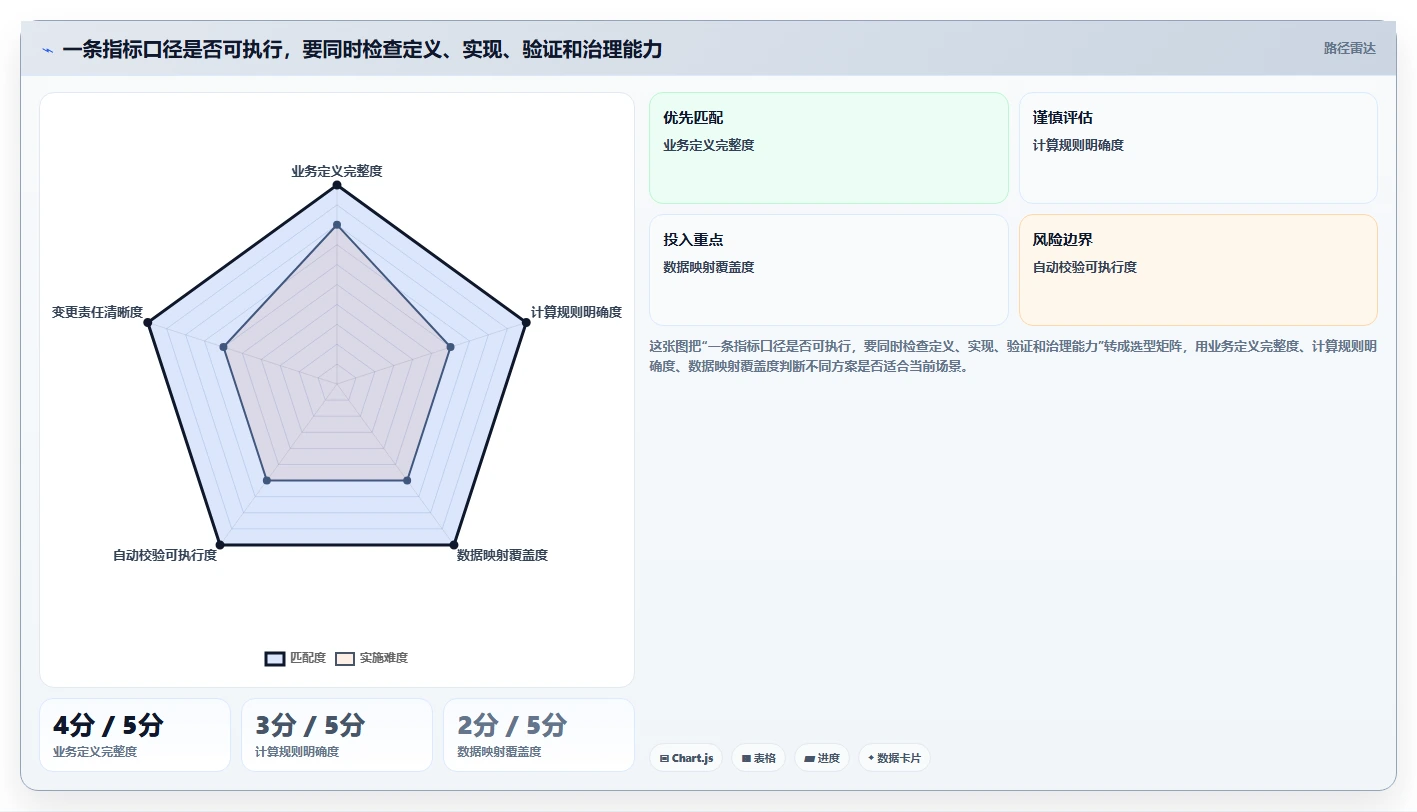Click the 3分 / 5分 stat card
Viewport: 1417px width, 812px height.
tap(337, 735)
